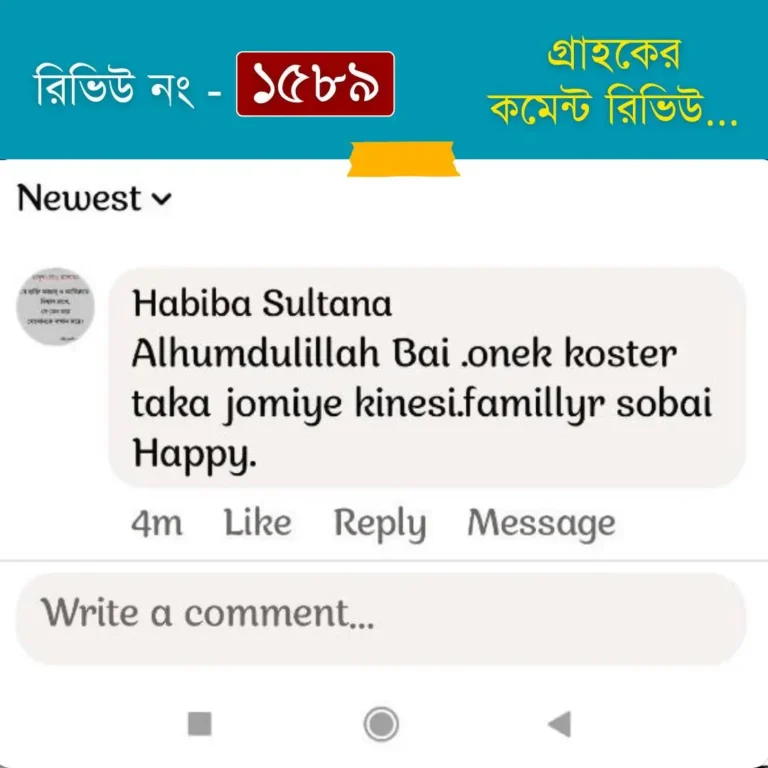Click the Alhumdulillah comment line

(x=405, y=353)
